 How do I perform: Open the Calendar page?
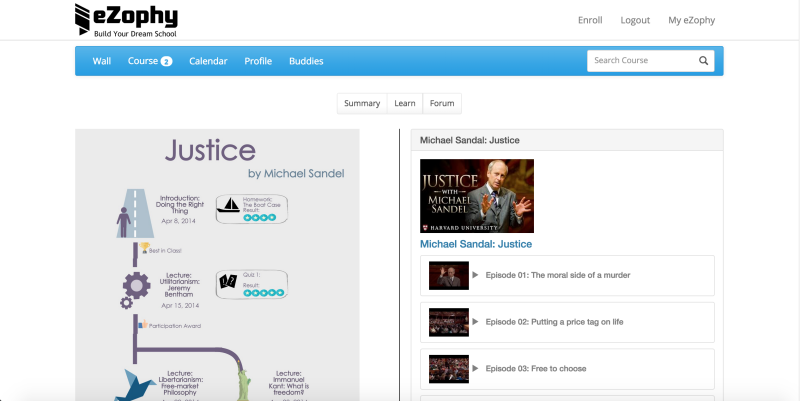click(x=208, y=61)
